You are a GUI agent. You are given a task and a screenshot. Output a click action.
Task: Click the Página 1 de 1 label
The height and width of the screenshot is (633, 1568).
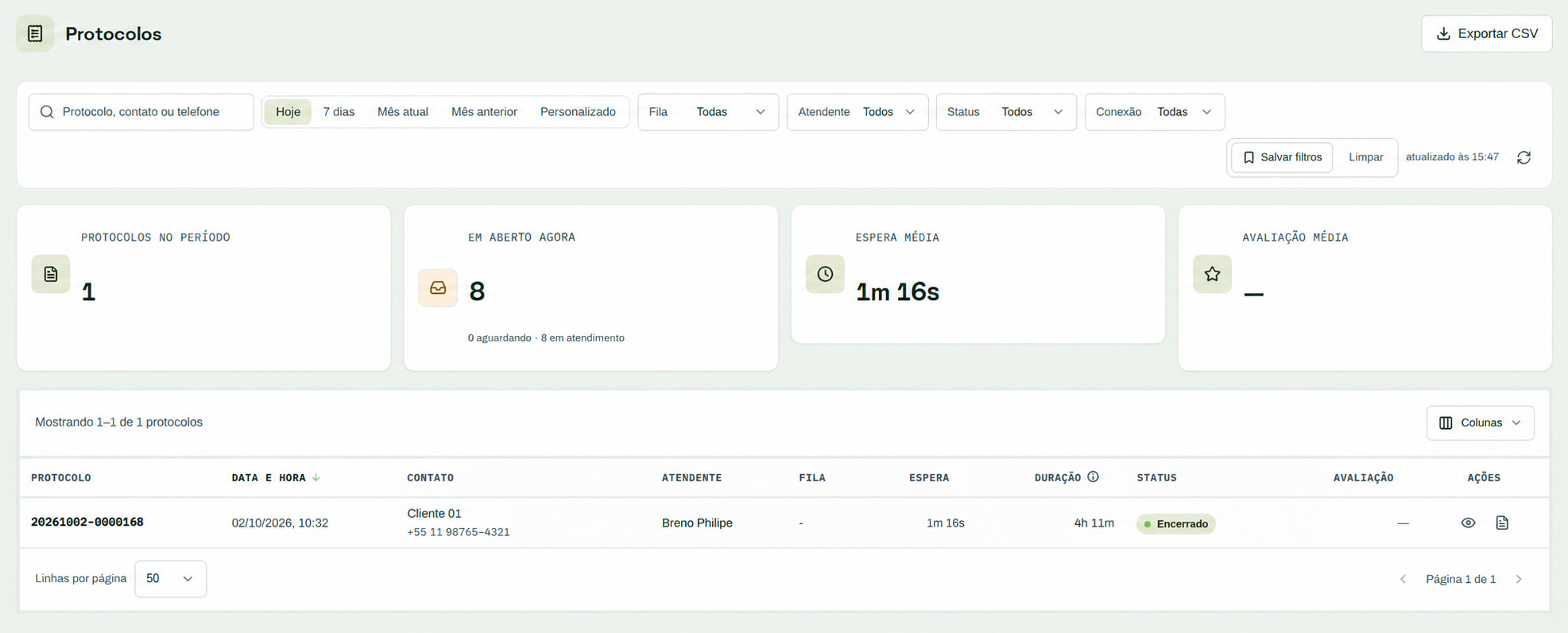(1461, 579)
